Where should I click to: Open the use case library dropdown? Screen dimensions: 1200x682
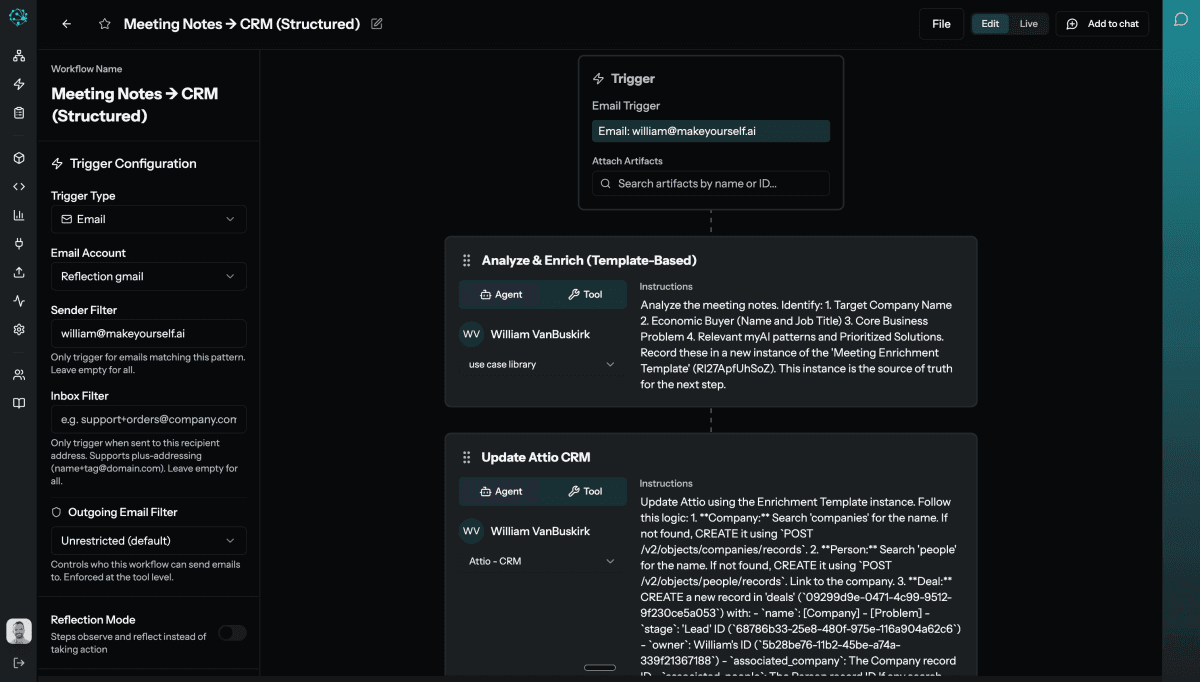click(x=541, y=364)
